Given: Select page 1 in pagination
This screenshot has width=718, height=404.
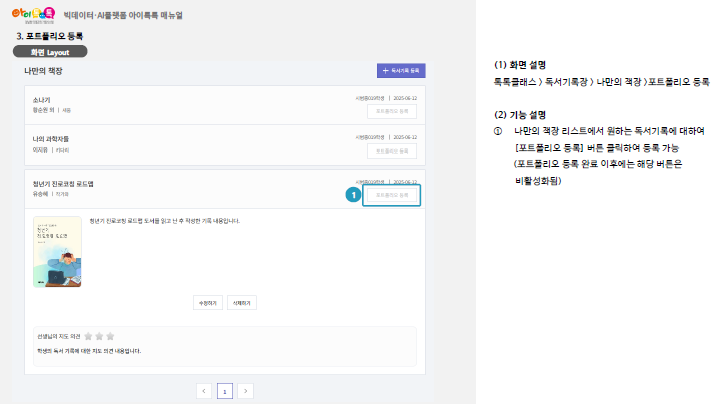Looking at the screenshot, I should click(x=224, y=390).
